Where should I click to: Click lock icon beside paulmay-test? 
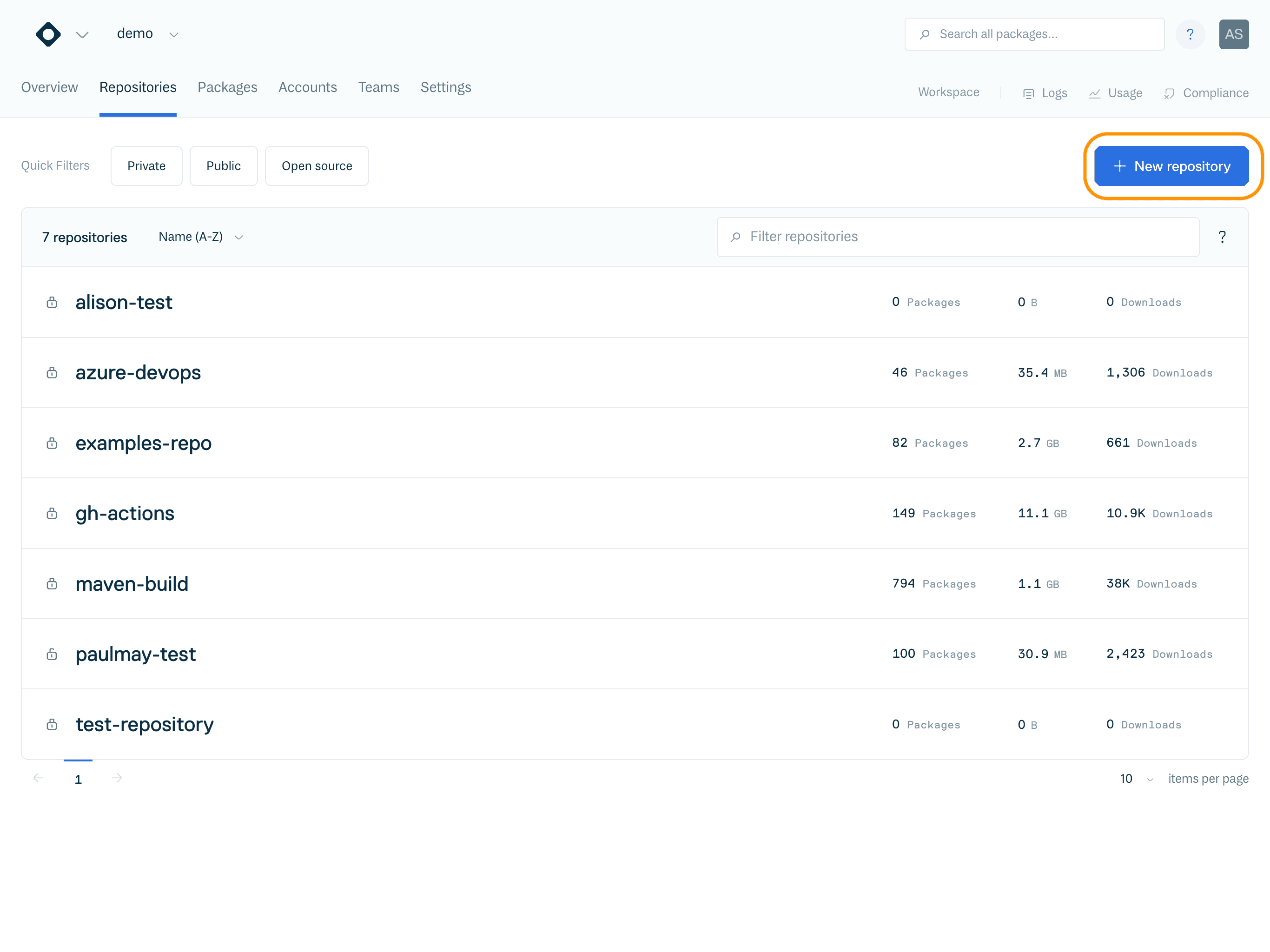[x=52, y=654]
